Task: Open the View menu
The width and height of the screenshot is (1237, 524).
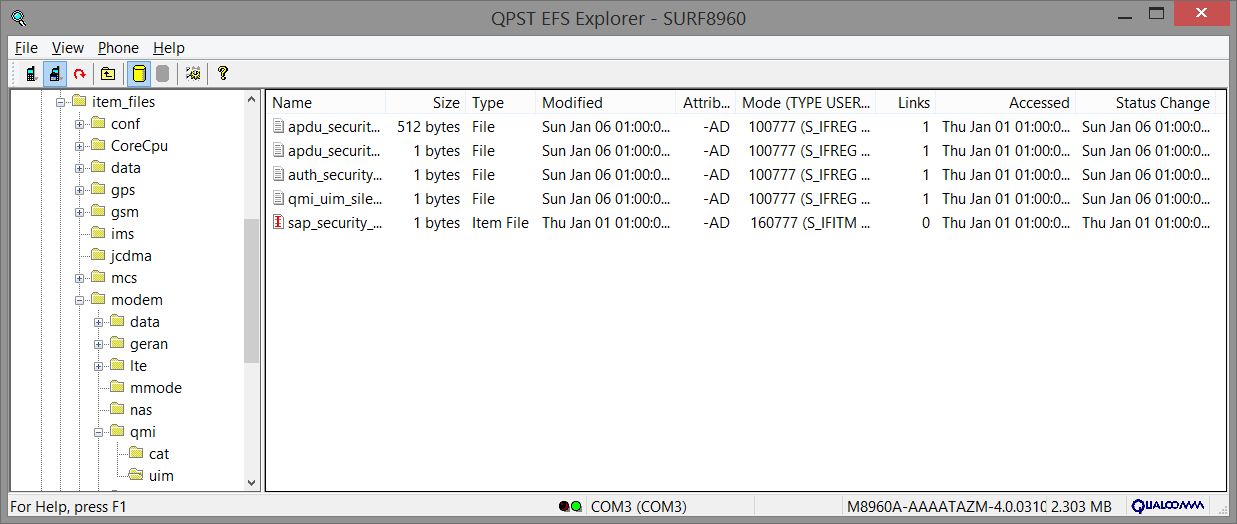Action: tap(68, 47)
